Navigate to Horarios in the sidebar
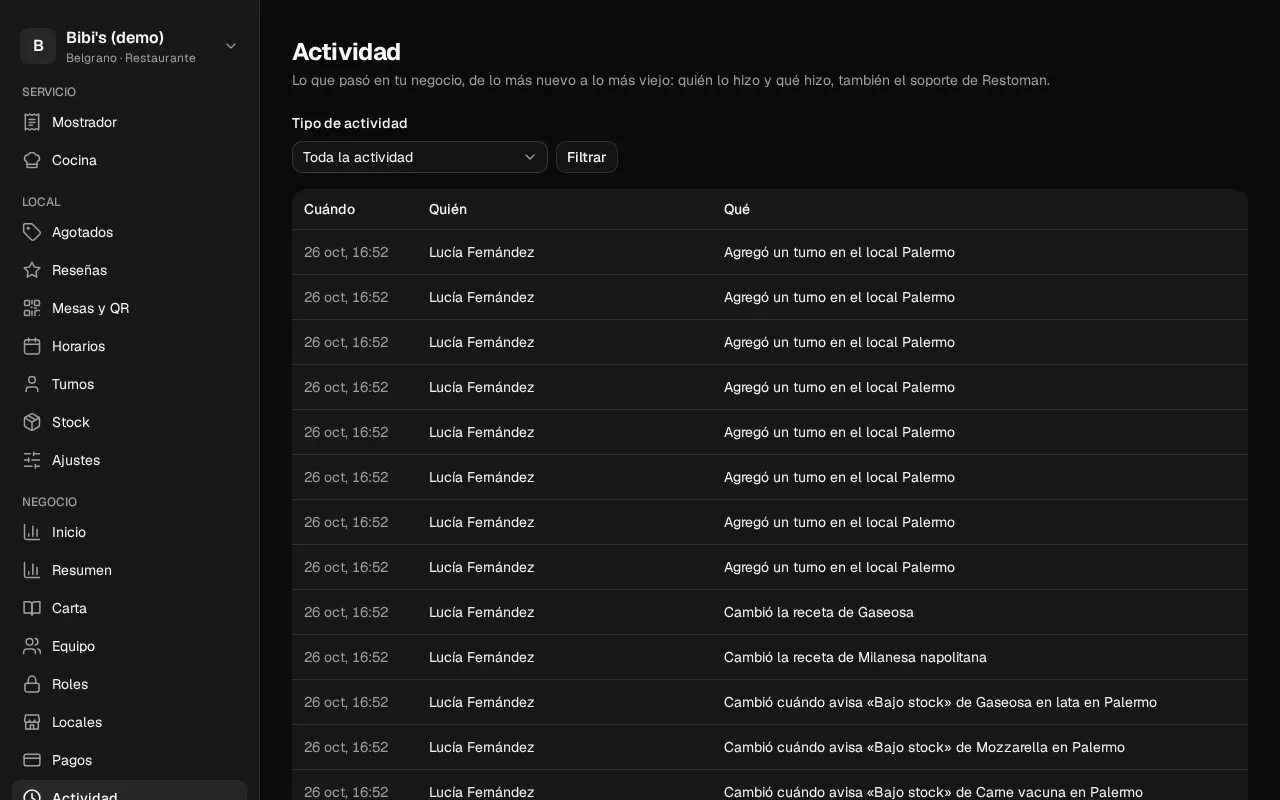Image resolution: width=1280 pixels, height=800 pixels. [x=130, y=346]
